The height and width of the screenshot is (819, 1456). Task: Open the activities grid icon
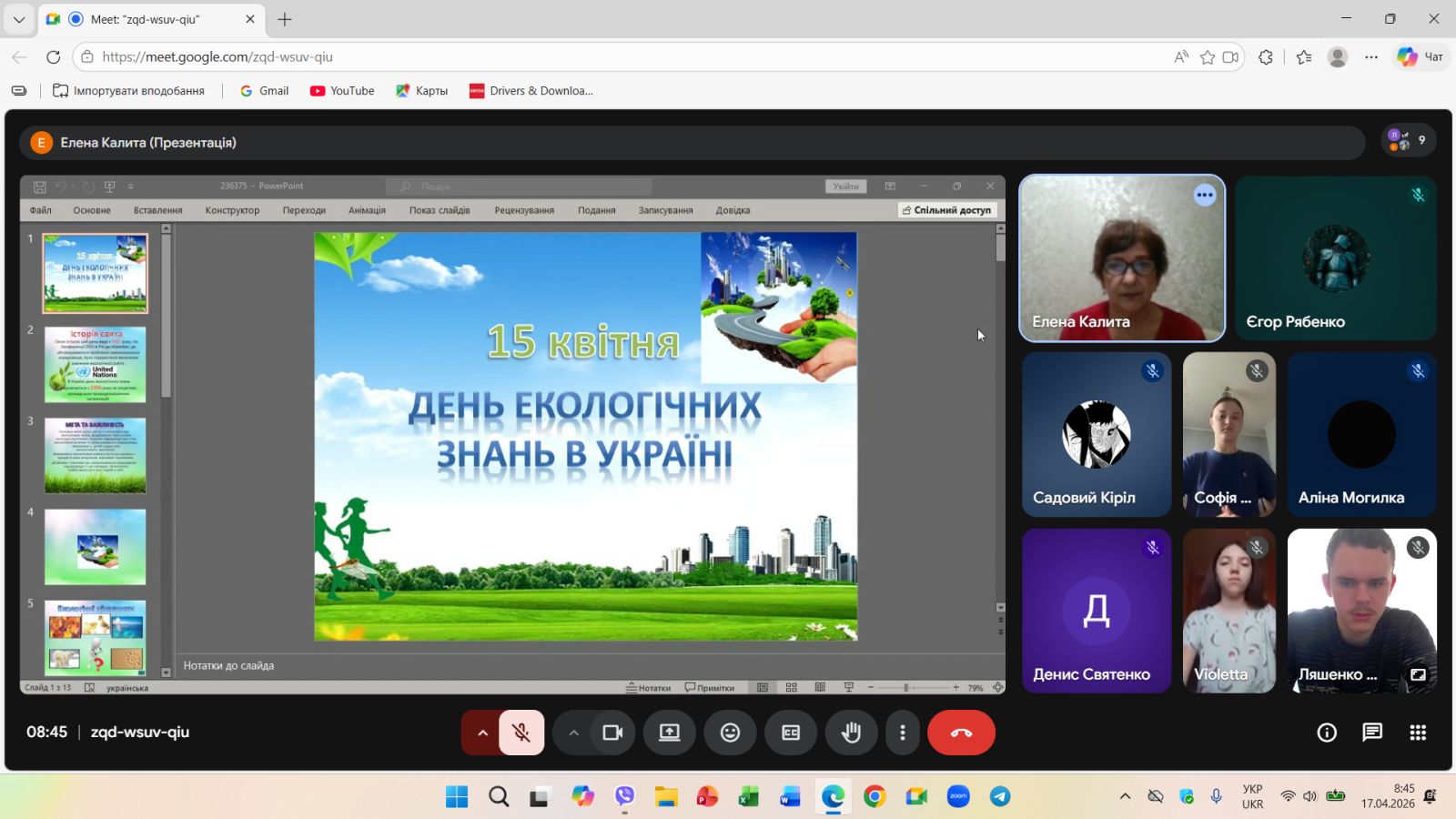pos(1418,733)
